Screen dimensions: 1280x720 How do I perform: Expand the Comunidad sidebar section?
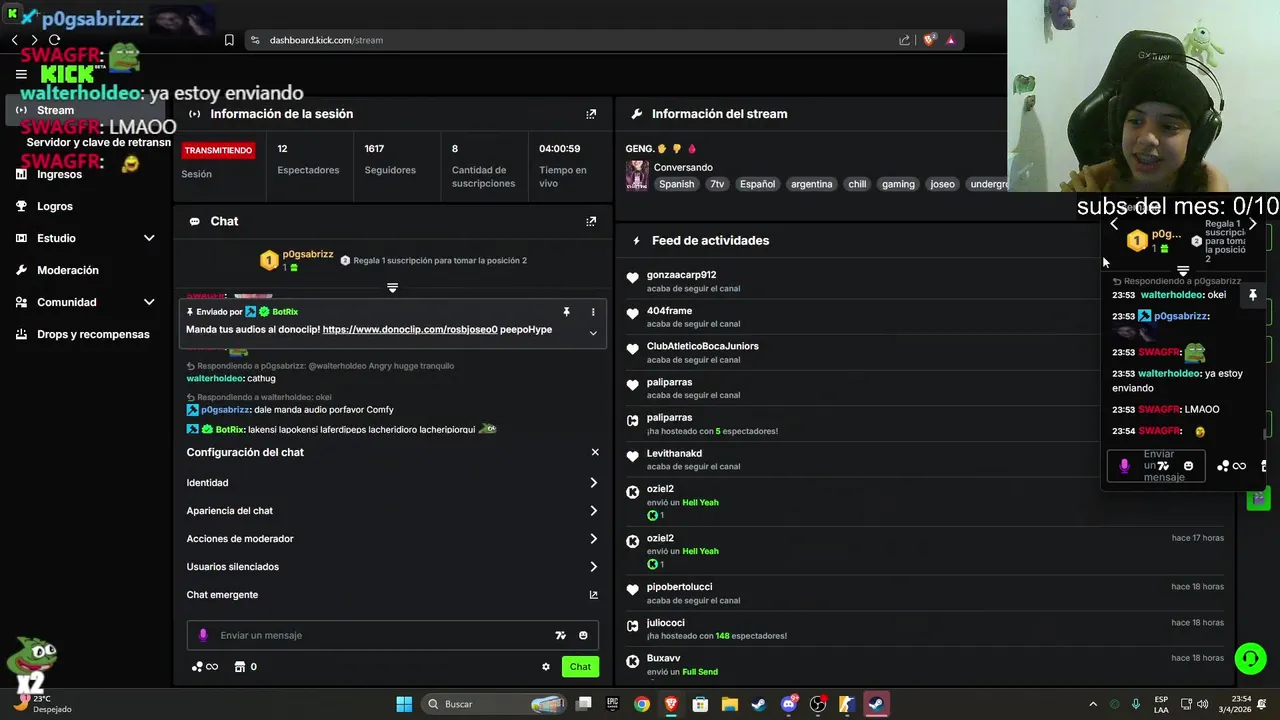pyautogui.click(x=86, y=302)
